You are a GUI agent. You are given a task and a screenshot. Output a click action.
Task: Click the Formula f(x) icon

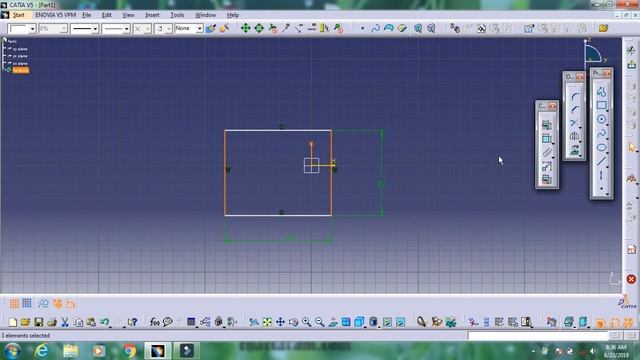[154, 322]
